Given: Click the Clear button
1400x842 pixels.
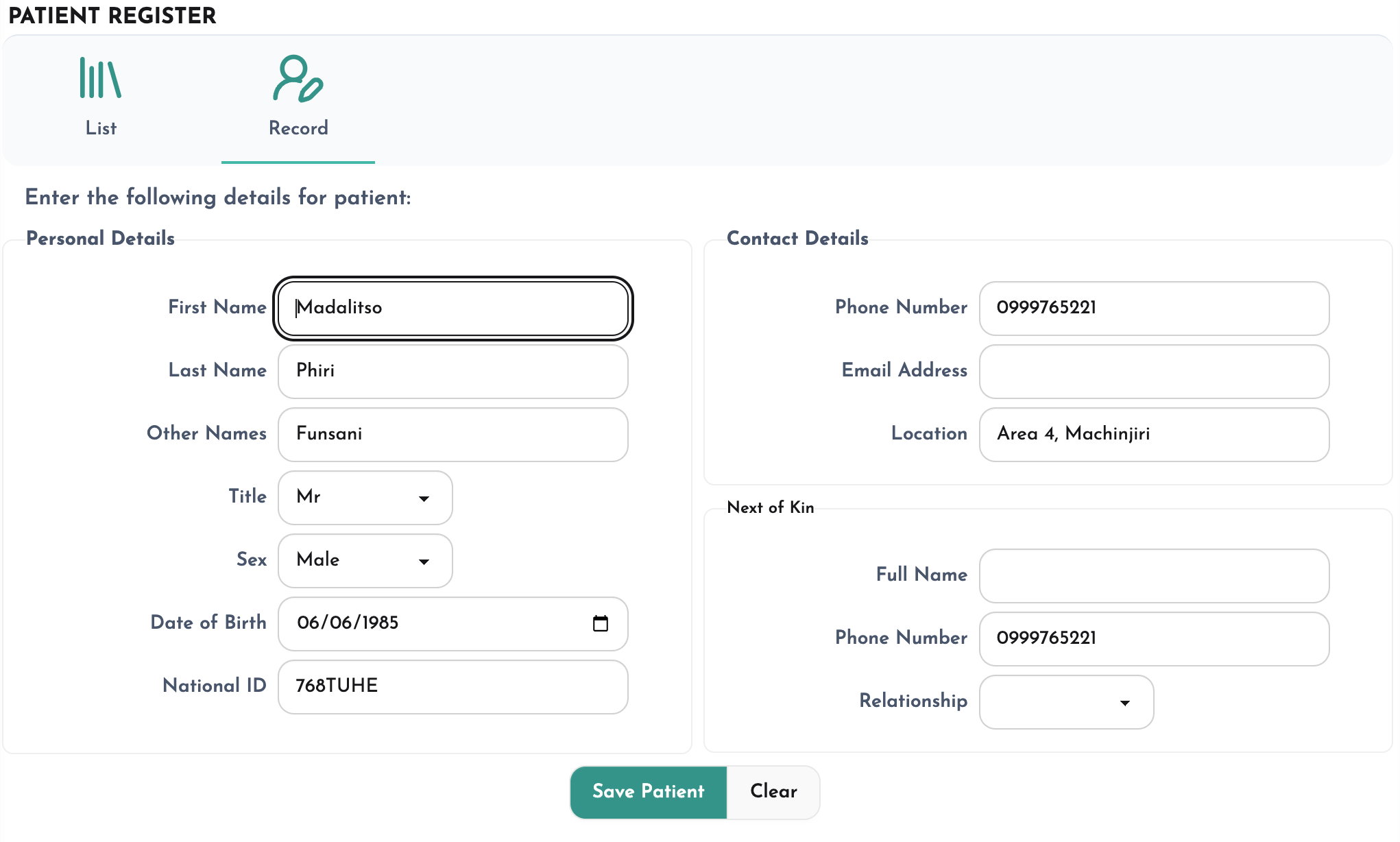Looking at the screenshot, I should coord(773,792).
